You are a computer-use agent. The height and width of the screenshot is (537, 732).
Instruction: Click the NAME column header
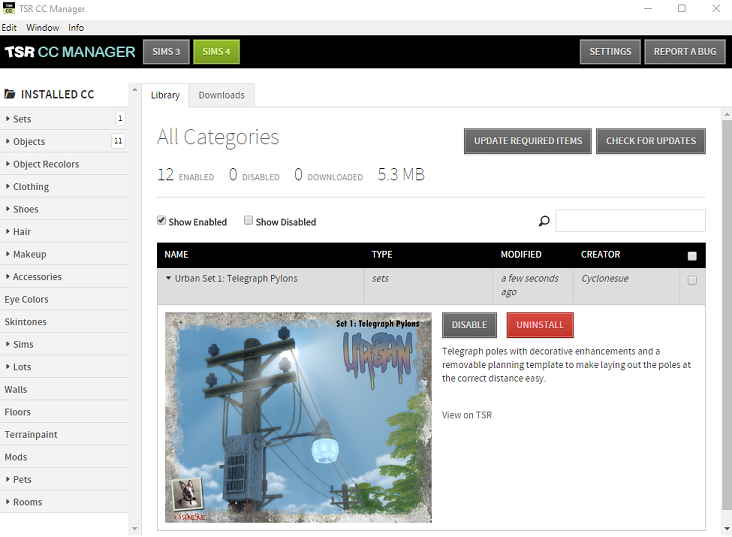pyautogui.click(x=176, y=254)
